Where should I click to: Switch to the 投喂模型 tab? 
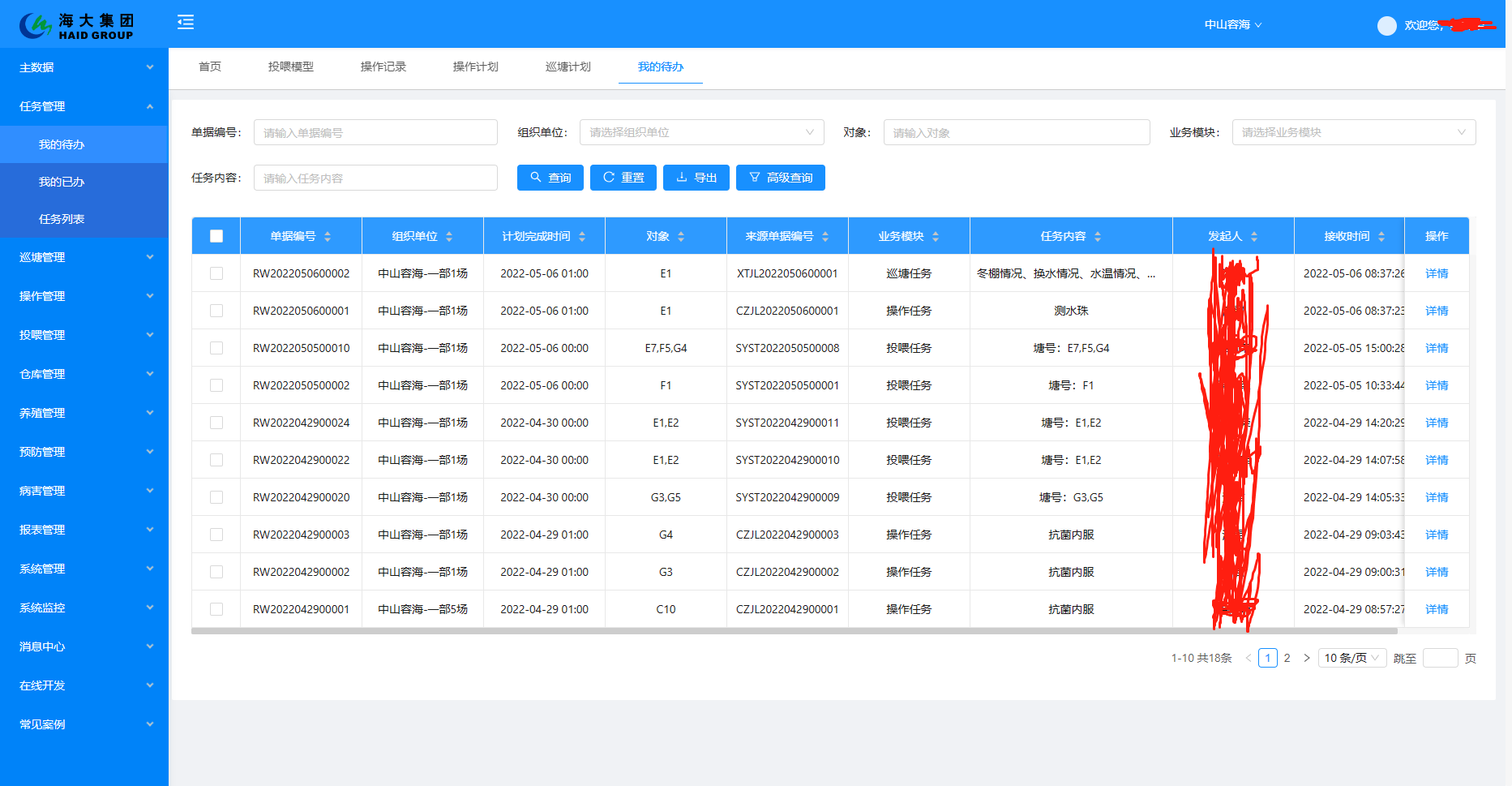(x=291, y=67)
